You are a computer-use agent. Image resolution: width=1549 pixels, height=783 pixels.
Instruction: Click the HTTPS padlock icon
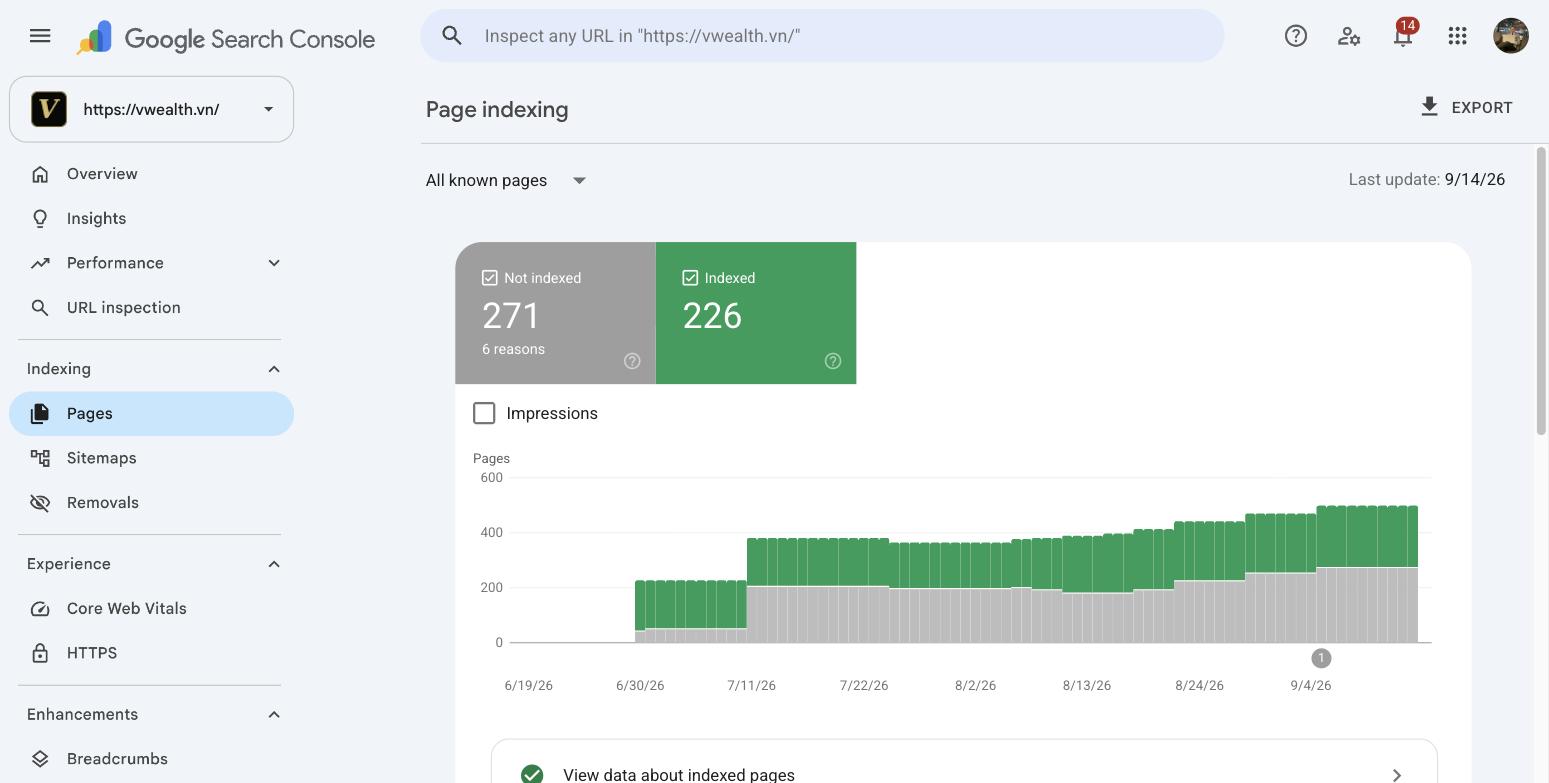(x=40, y=653)
